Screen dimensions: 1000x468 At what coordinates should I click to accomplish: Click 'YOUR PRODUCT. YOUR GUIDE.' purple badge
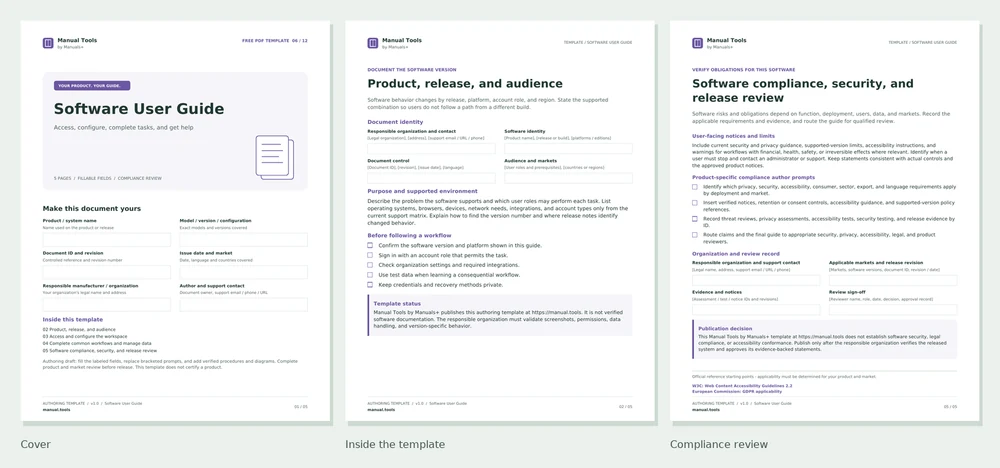[x=92, y=85]
